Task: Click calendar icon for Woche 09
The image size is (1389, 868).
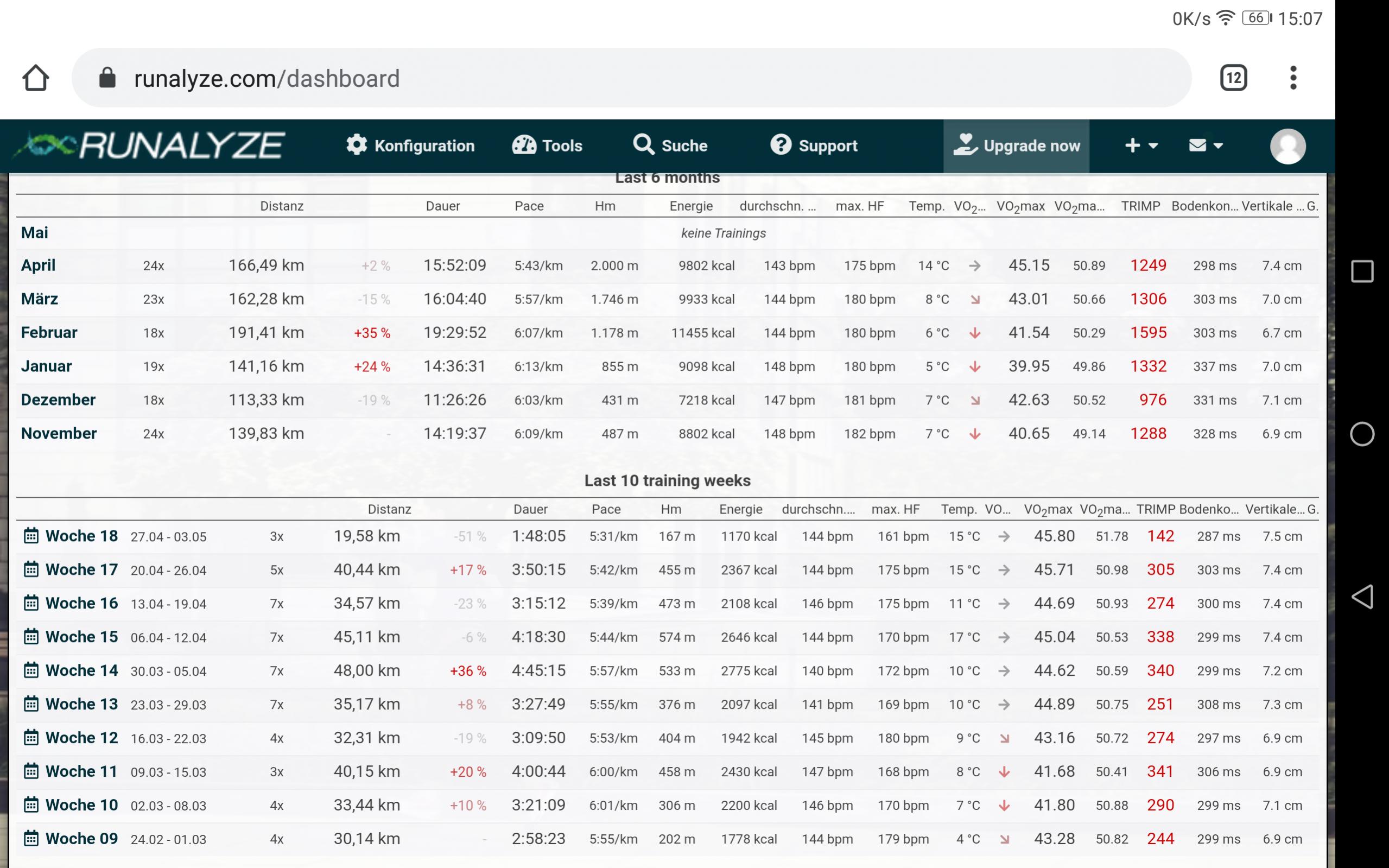Action: (31, 839)
